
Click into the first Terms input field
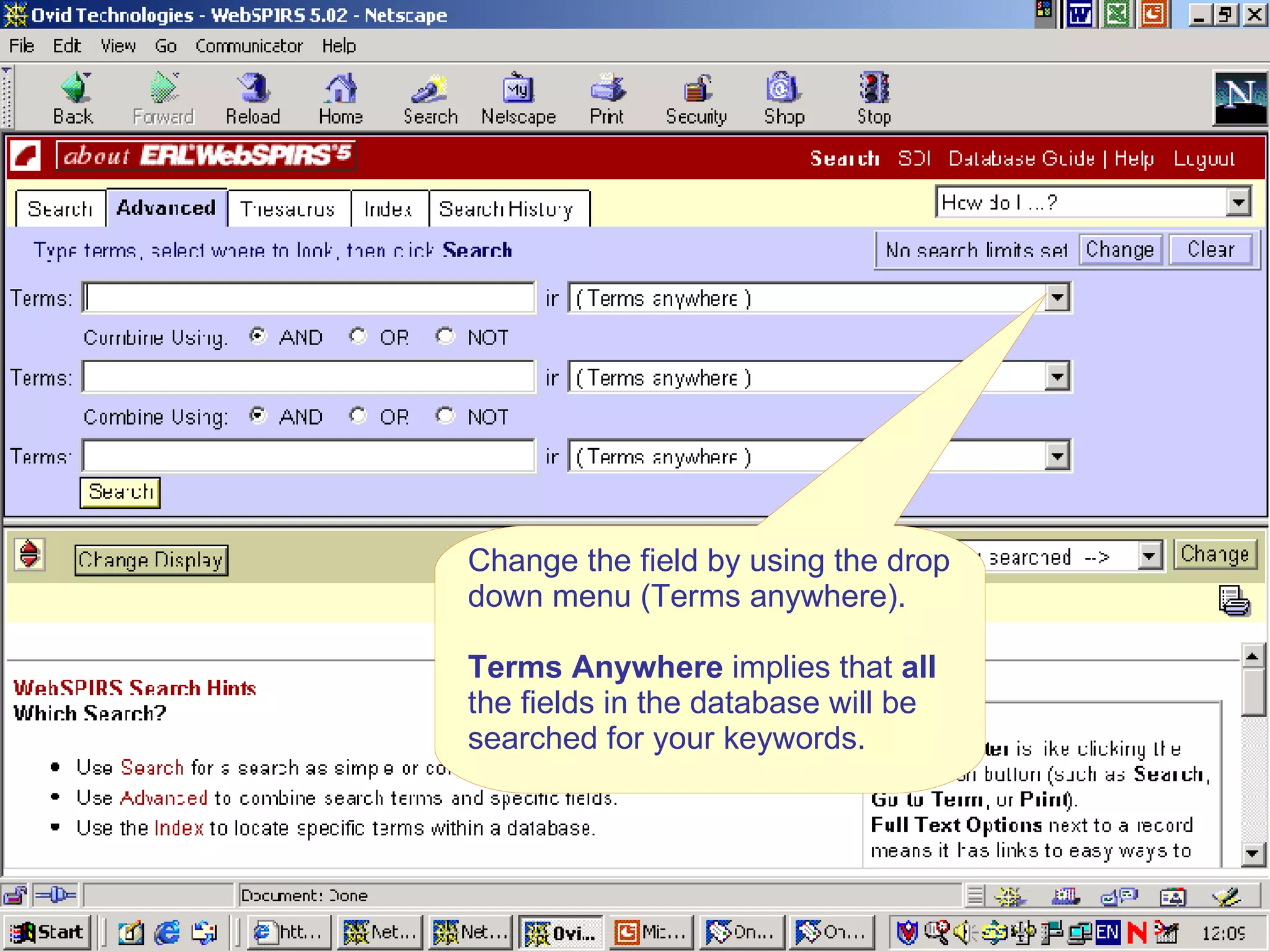(x=309, y=297)
